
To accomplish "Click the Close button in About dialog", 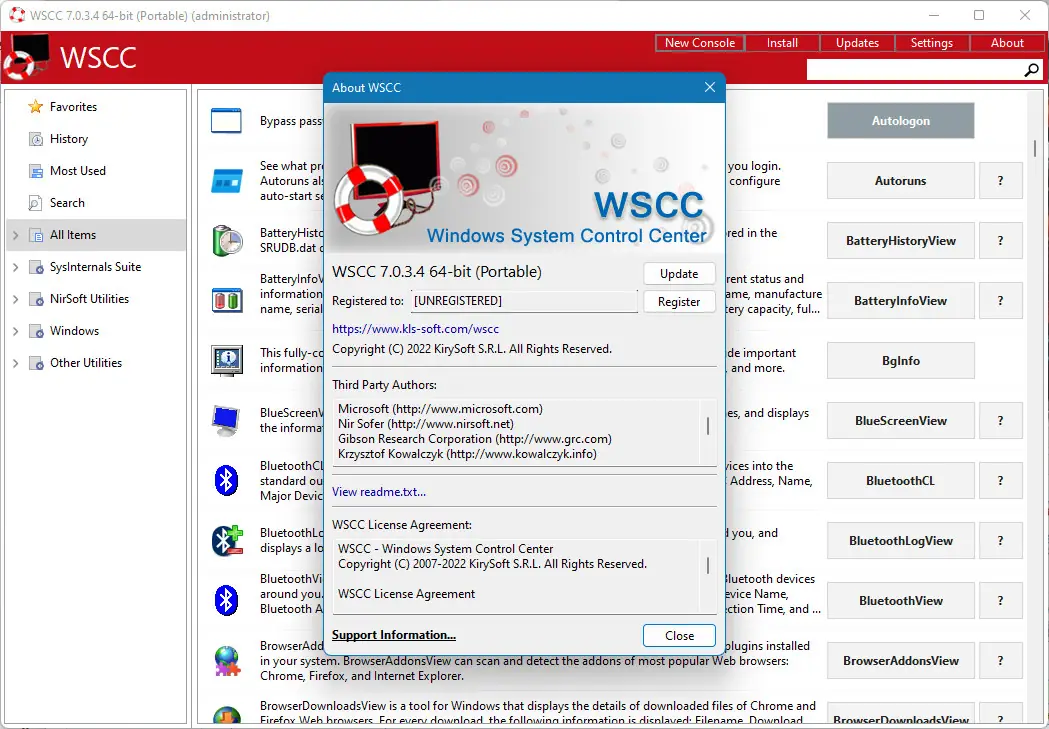I will click(679, 635).
